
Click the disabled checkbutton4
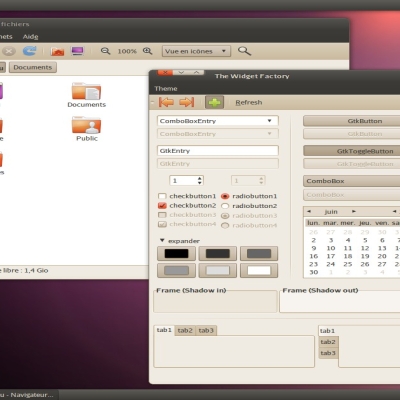162,224
